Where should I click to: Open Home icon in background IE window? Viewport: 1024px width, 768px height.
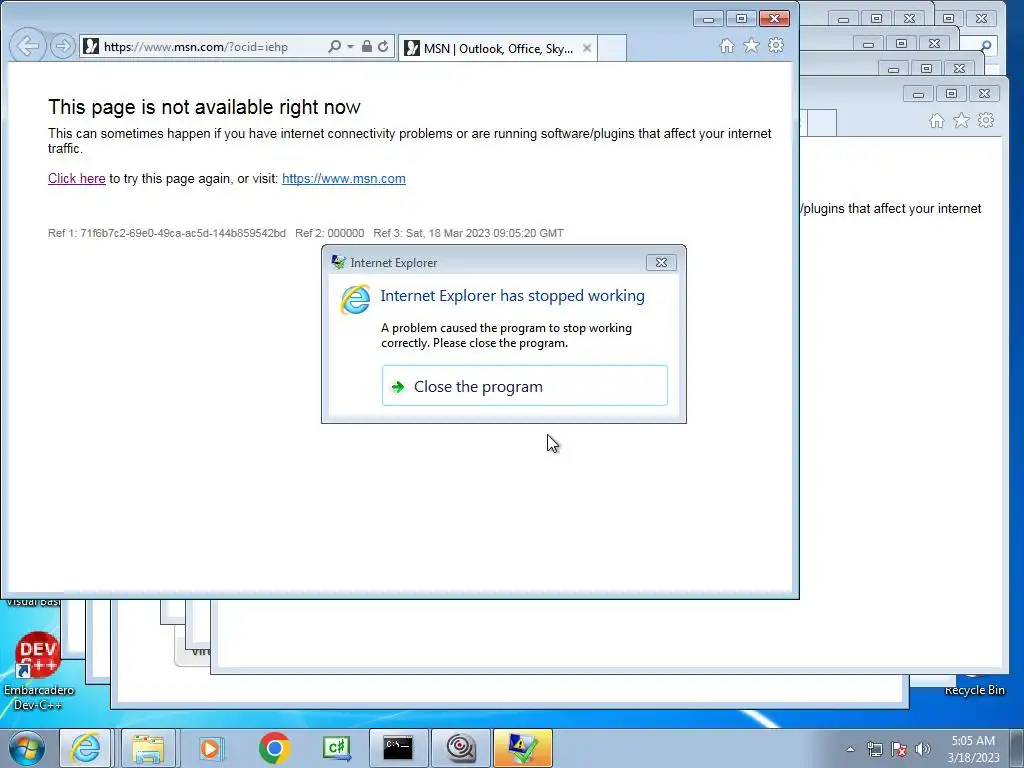936,121
